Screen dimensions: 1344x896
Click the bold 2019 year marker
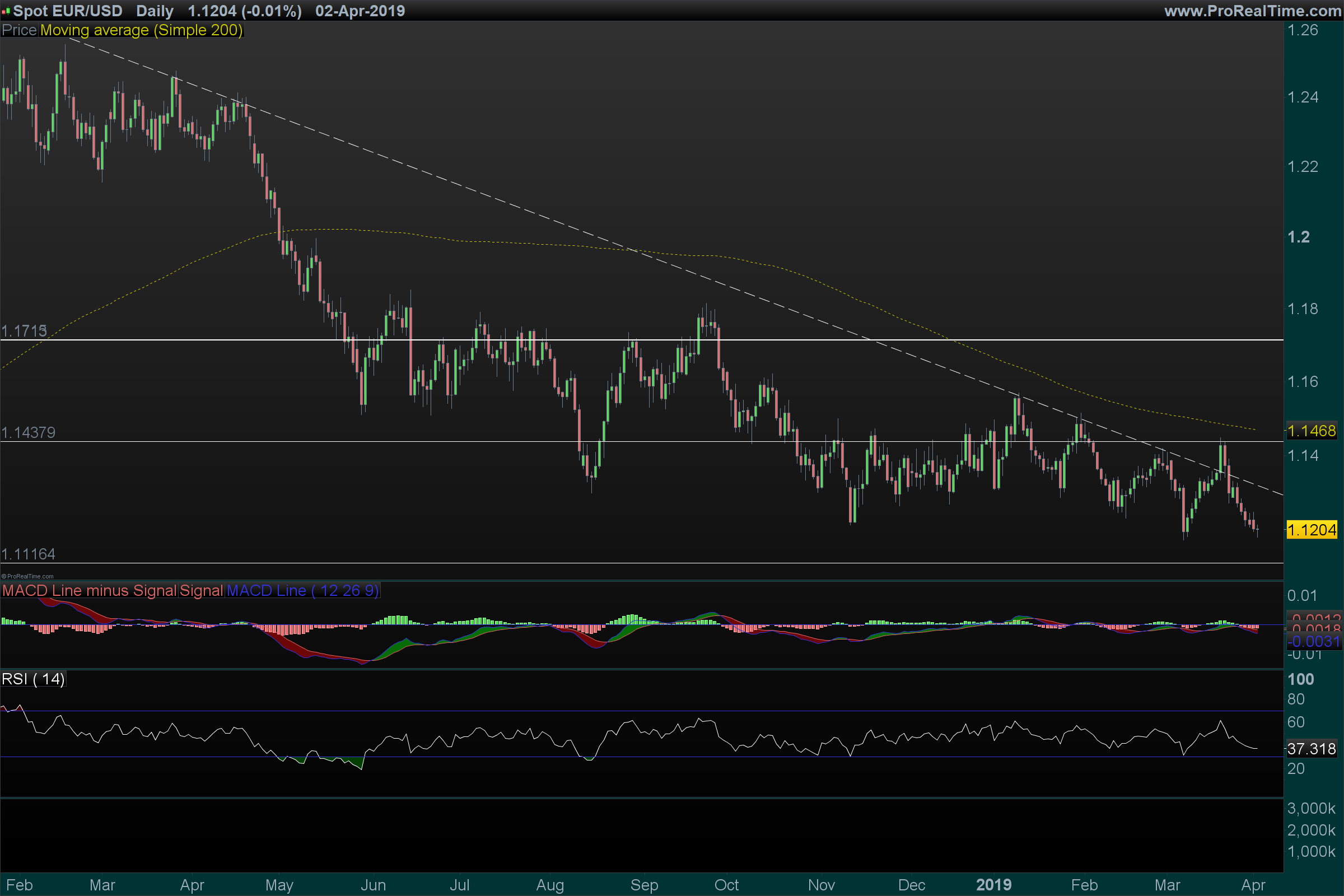coord(993,885)
